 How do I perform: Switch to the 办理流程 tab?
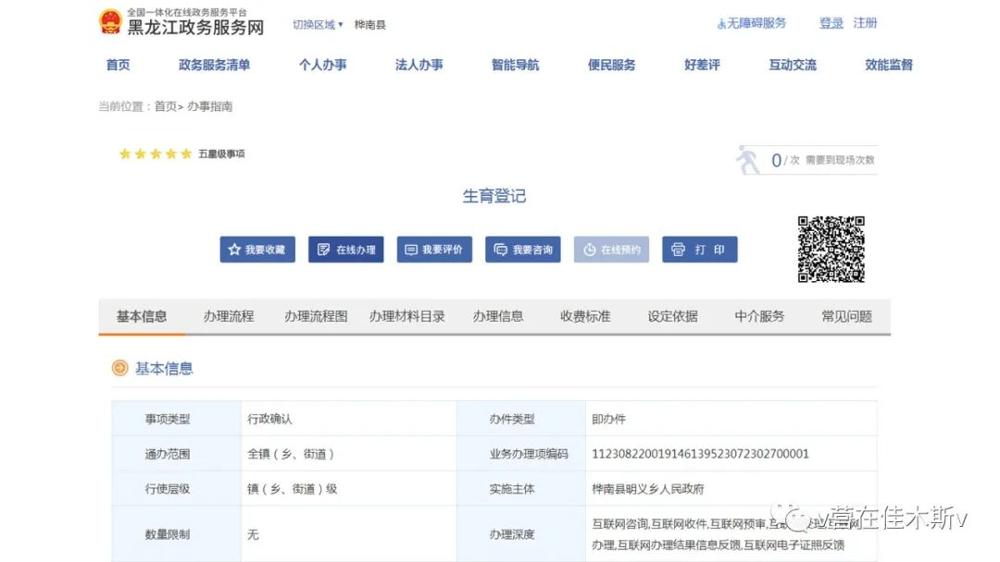click(228, 316)
